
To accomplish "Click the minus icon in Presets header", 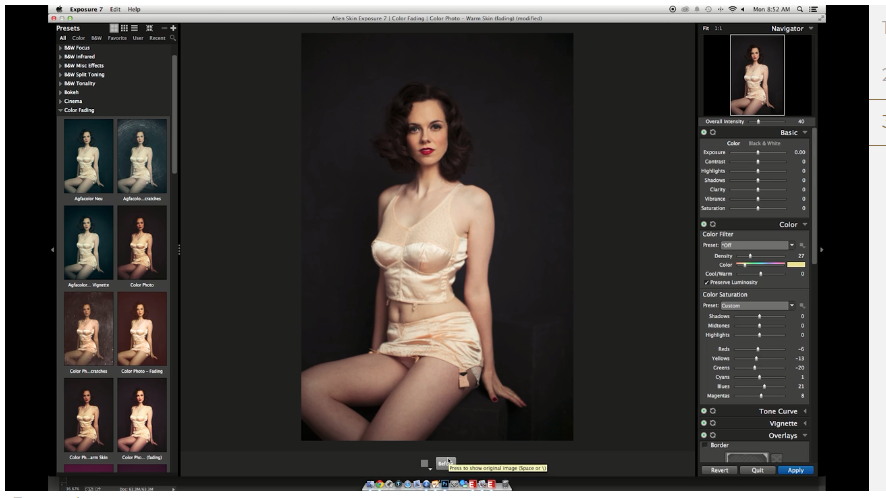I will coord(164,28).
